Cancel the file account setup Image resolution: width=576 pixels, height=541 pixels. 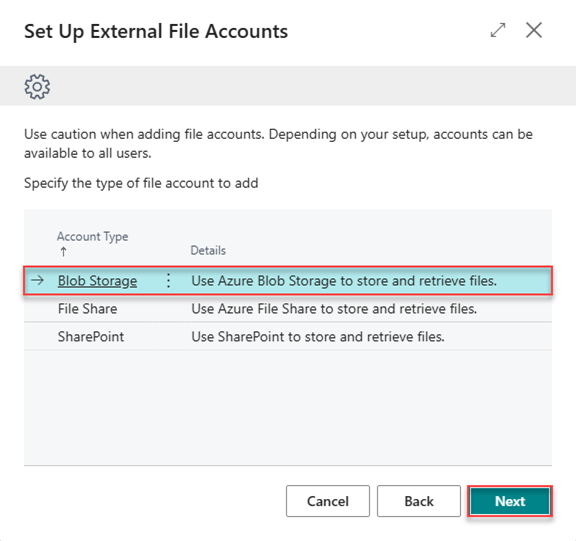tap(328, 501)
